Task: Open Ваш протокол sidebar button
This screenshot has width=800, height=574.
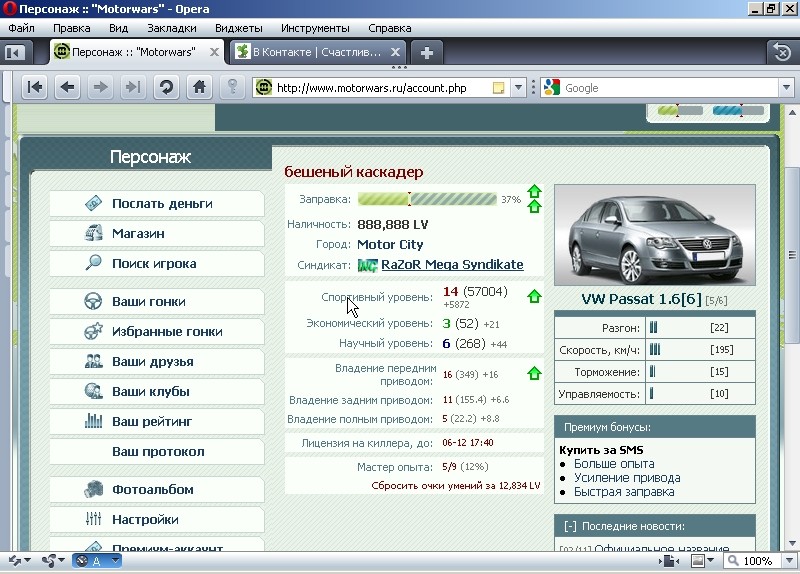Action: click(x=157, y=452)
